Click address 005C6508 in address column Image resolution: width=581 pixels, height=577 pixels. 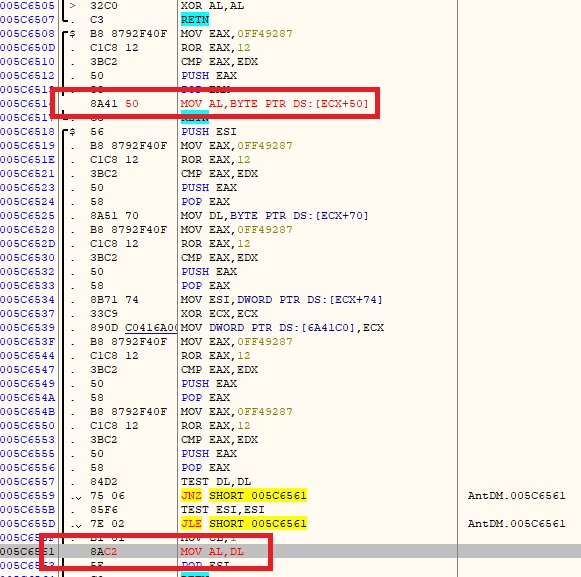(27, 34)
